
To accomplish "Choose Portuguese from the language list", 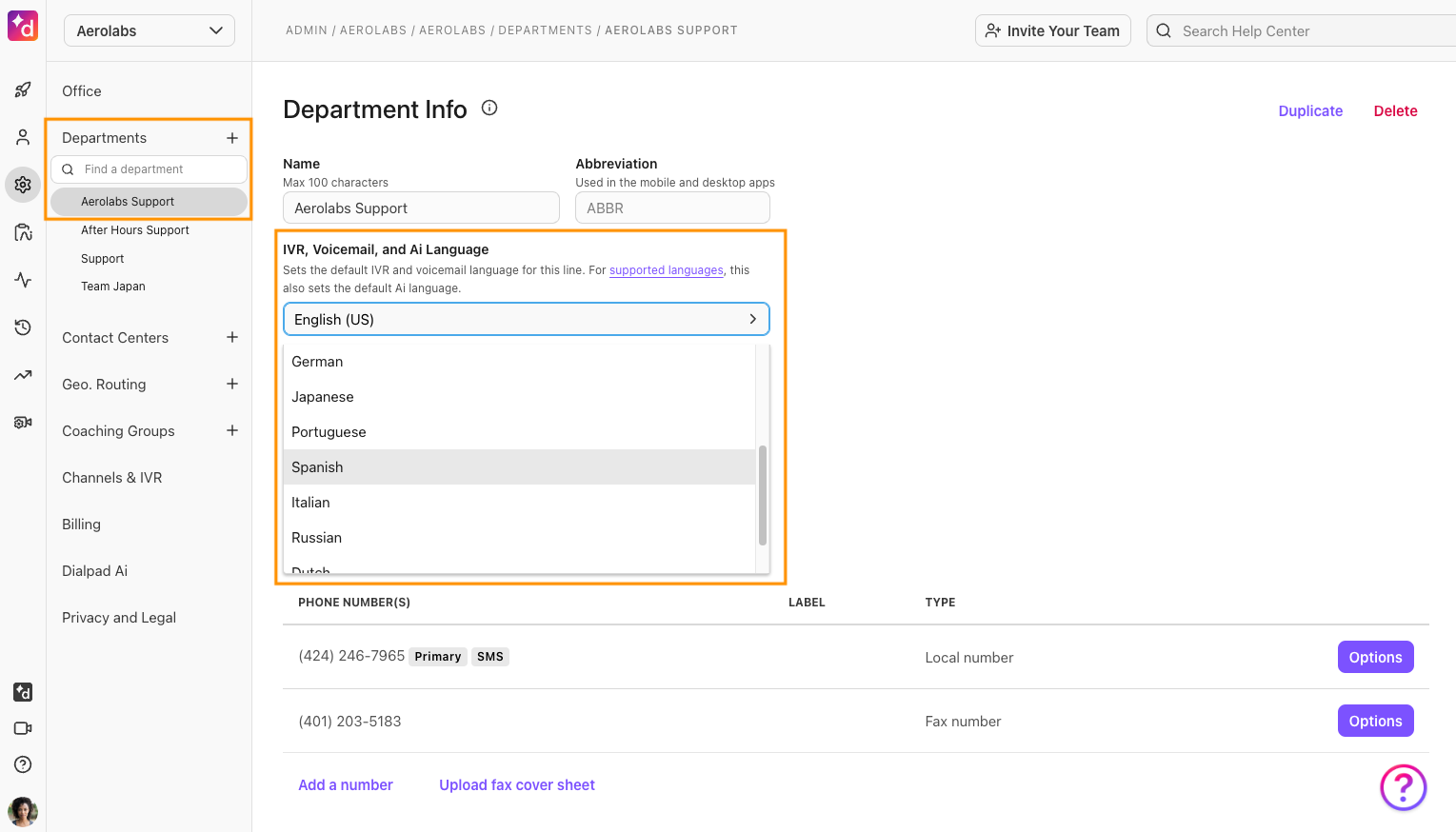I will pyautogui.click(x=519, y=432).
